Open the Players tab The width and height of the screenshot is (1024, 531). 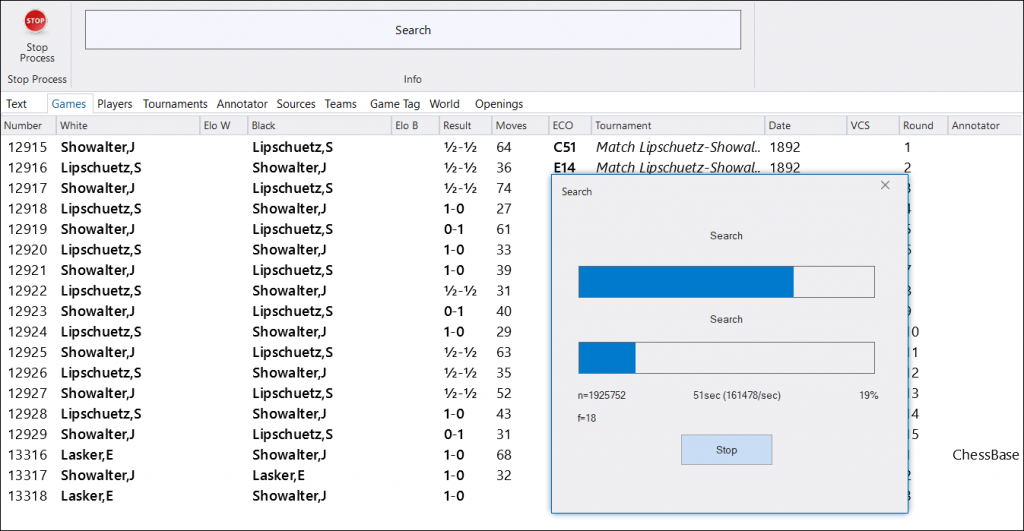pos(115,104)
